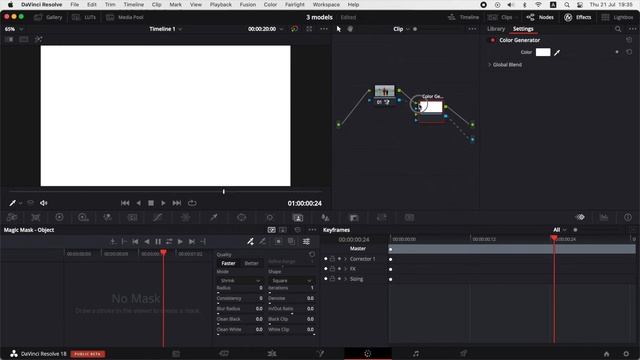The image size is (640, 360).
Task: Select node 01 thumbnail
Action: 384,91
